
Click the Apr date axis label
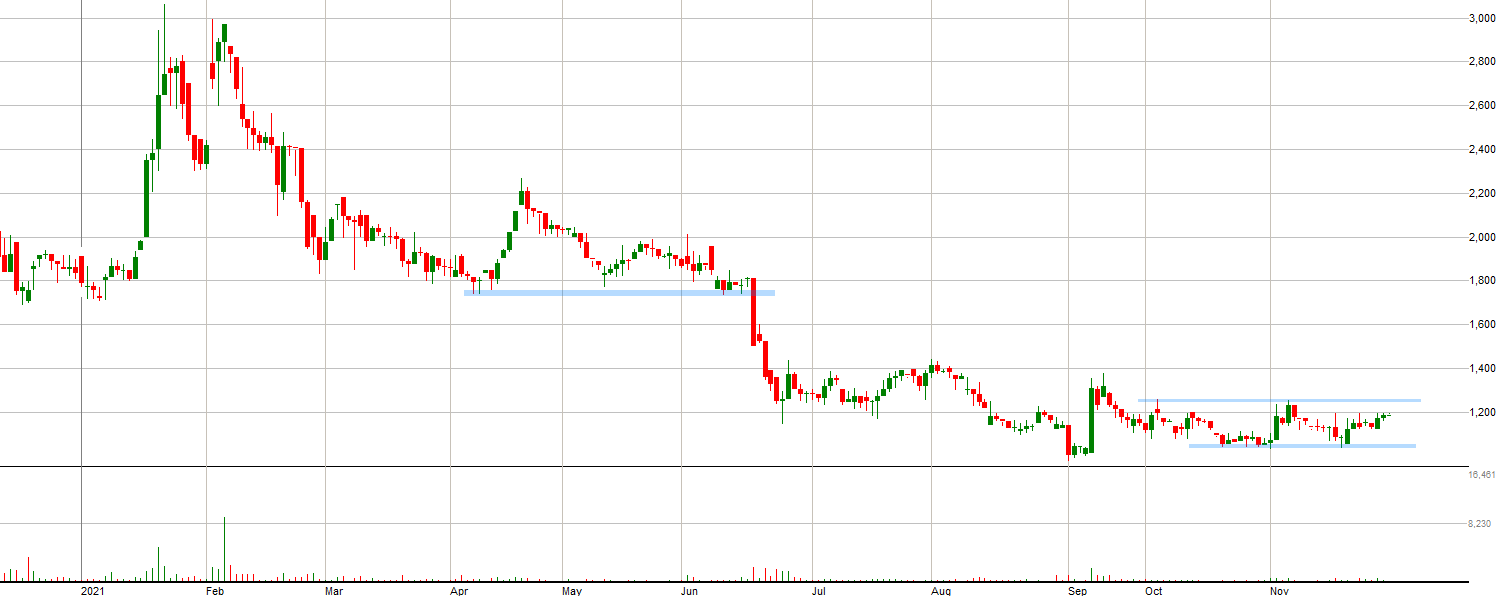click(x=460, y=591)
